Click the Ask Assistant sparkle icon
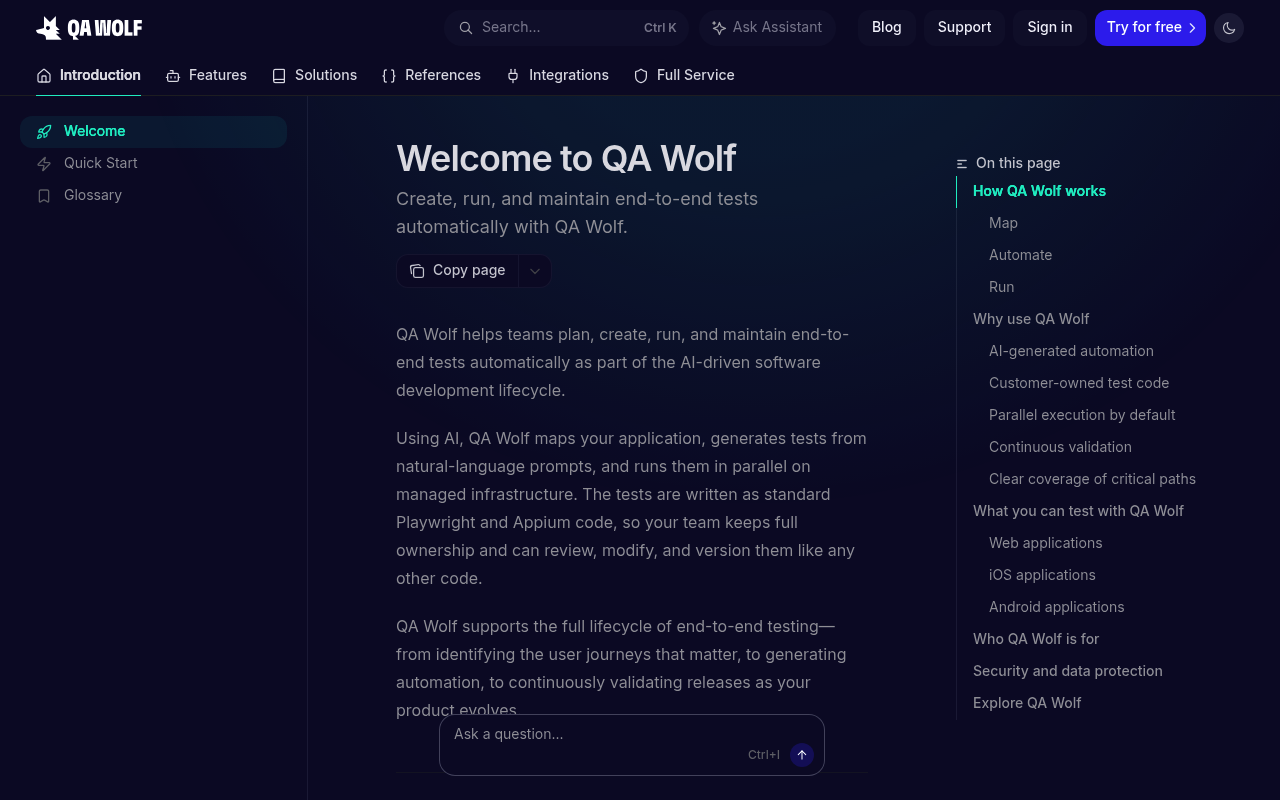Screen dimensions: 1280x800 coord(719,28)
